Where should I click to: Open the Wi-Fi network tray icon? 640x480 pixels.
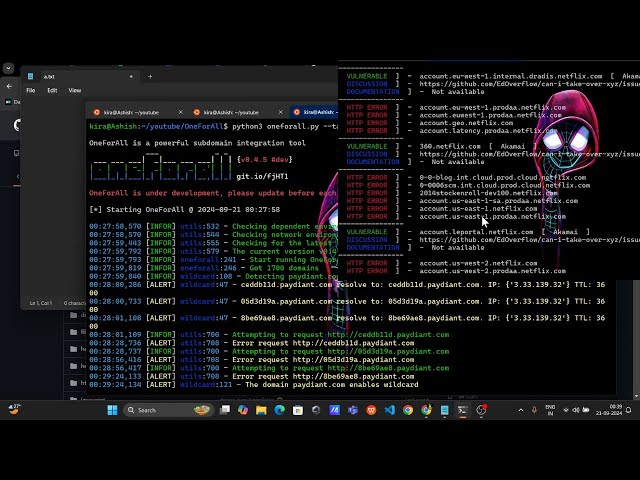click(x=566, y=410)
